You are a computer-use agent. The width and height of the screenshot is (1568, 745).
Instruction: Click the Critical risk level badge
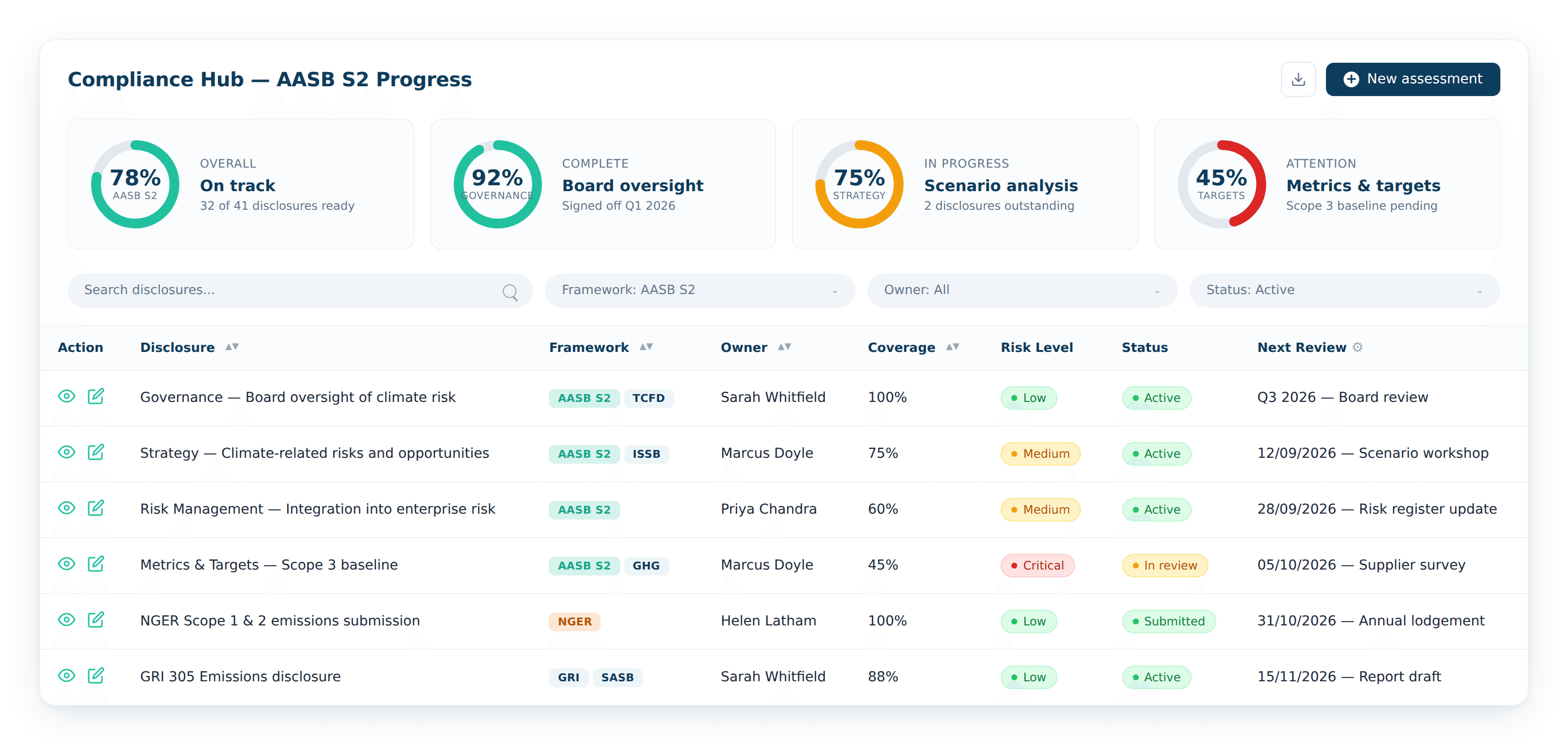point(1037,566)
